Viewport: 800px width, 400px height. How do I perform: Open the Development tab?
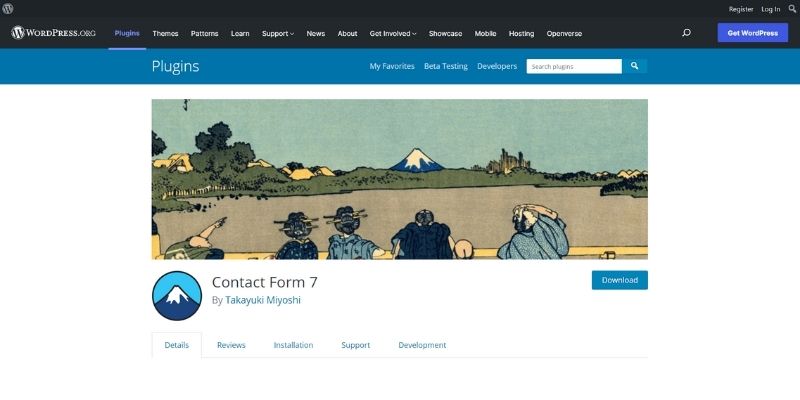tap(422, 345)
